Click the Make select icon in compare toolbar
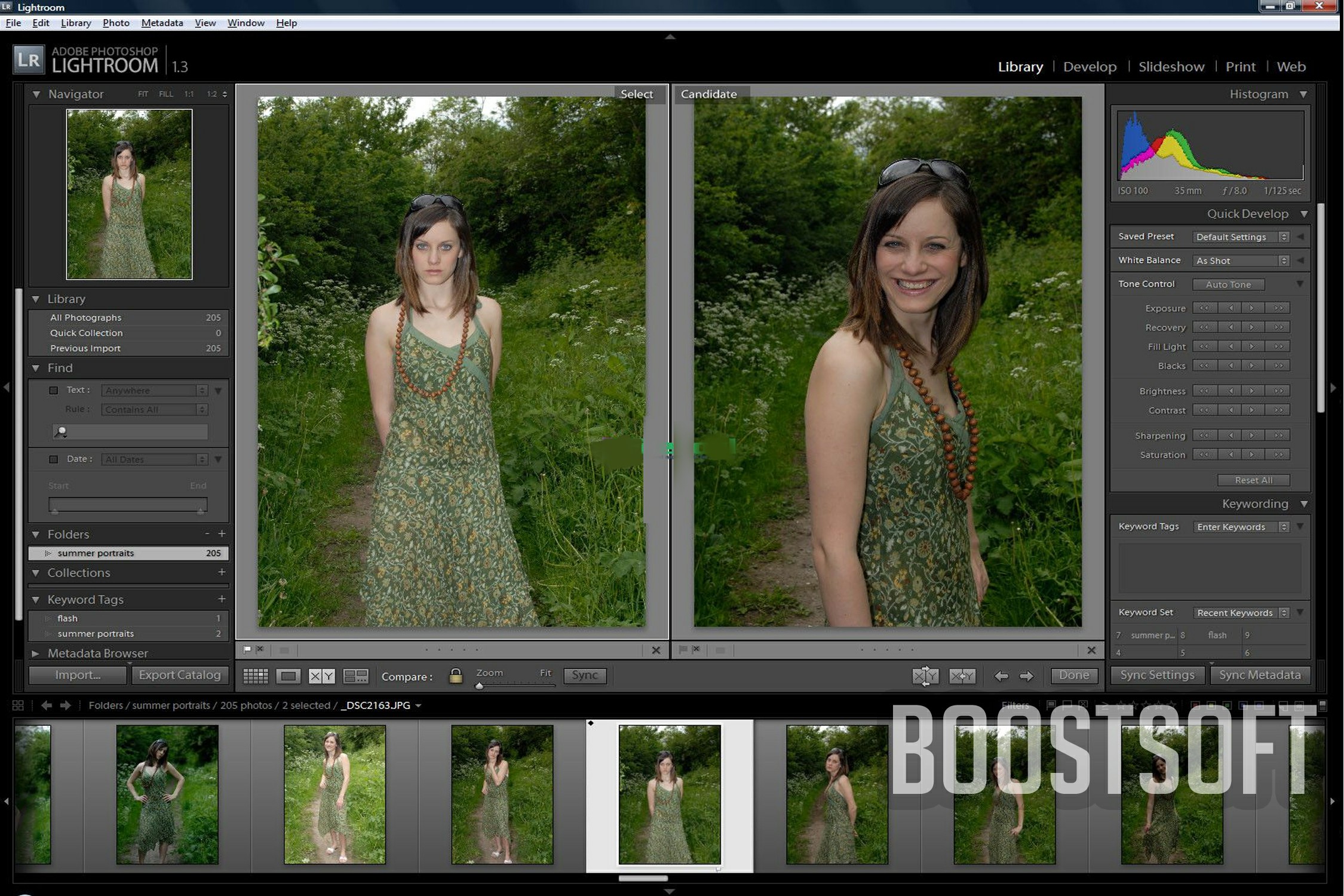 [961, 676]
